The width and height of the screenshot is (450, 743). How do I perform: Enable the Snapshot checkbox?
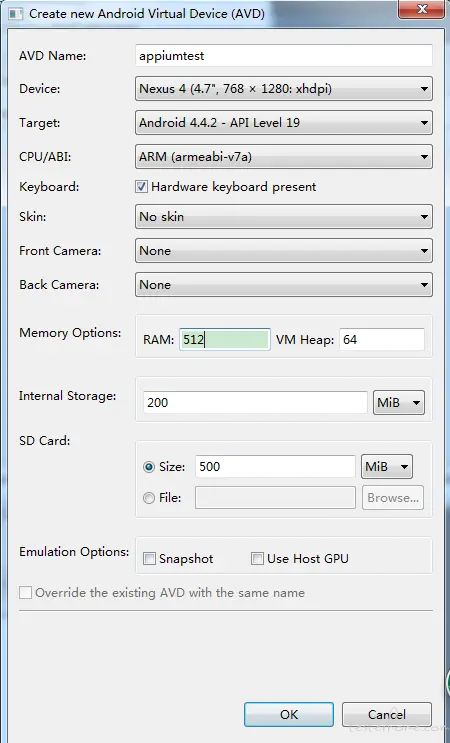pos(149,559)
